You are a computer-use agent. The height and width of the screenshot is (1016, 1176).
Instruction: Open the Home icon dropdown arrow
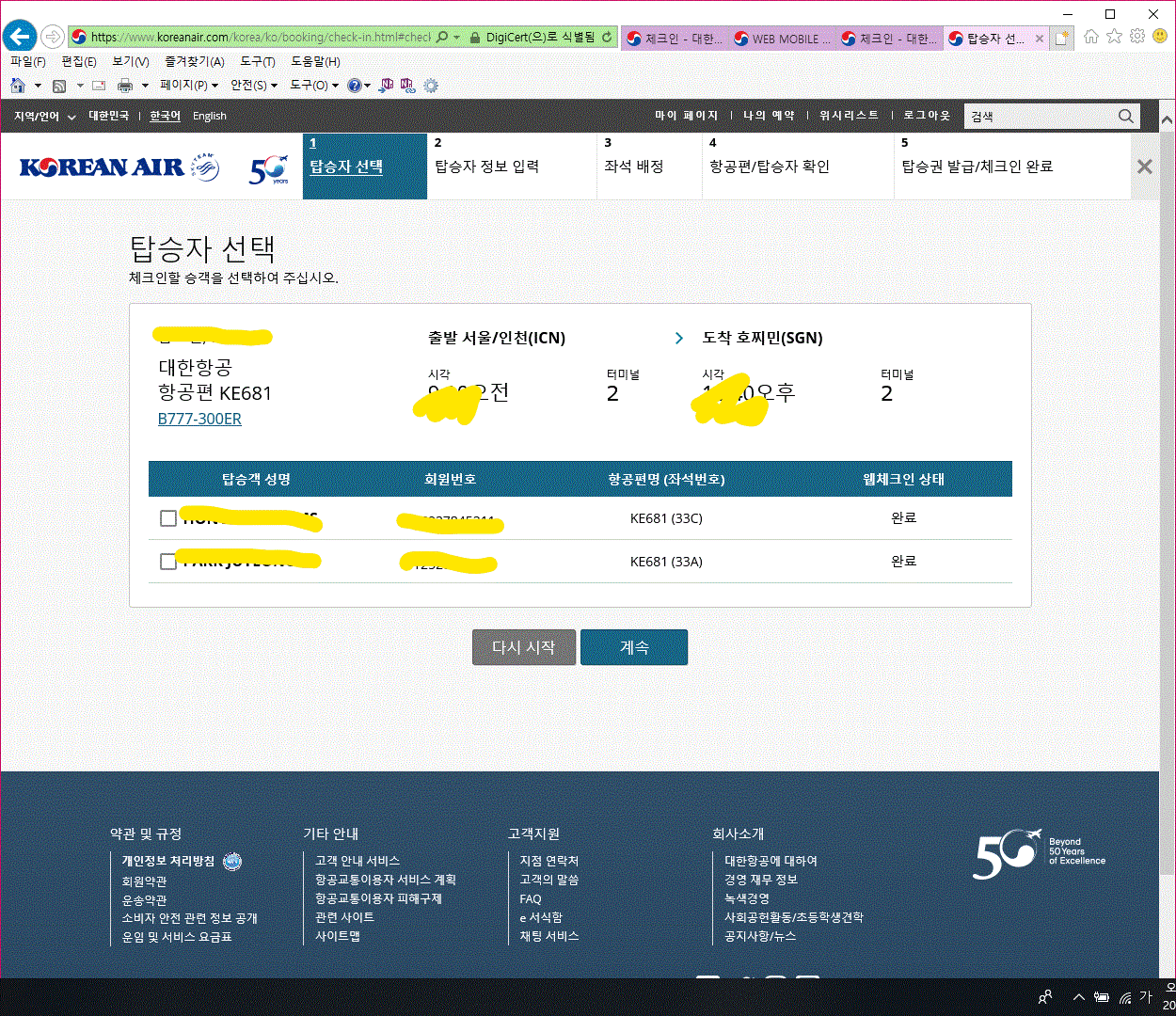click(38, 86)
